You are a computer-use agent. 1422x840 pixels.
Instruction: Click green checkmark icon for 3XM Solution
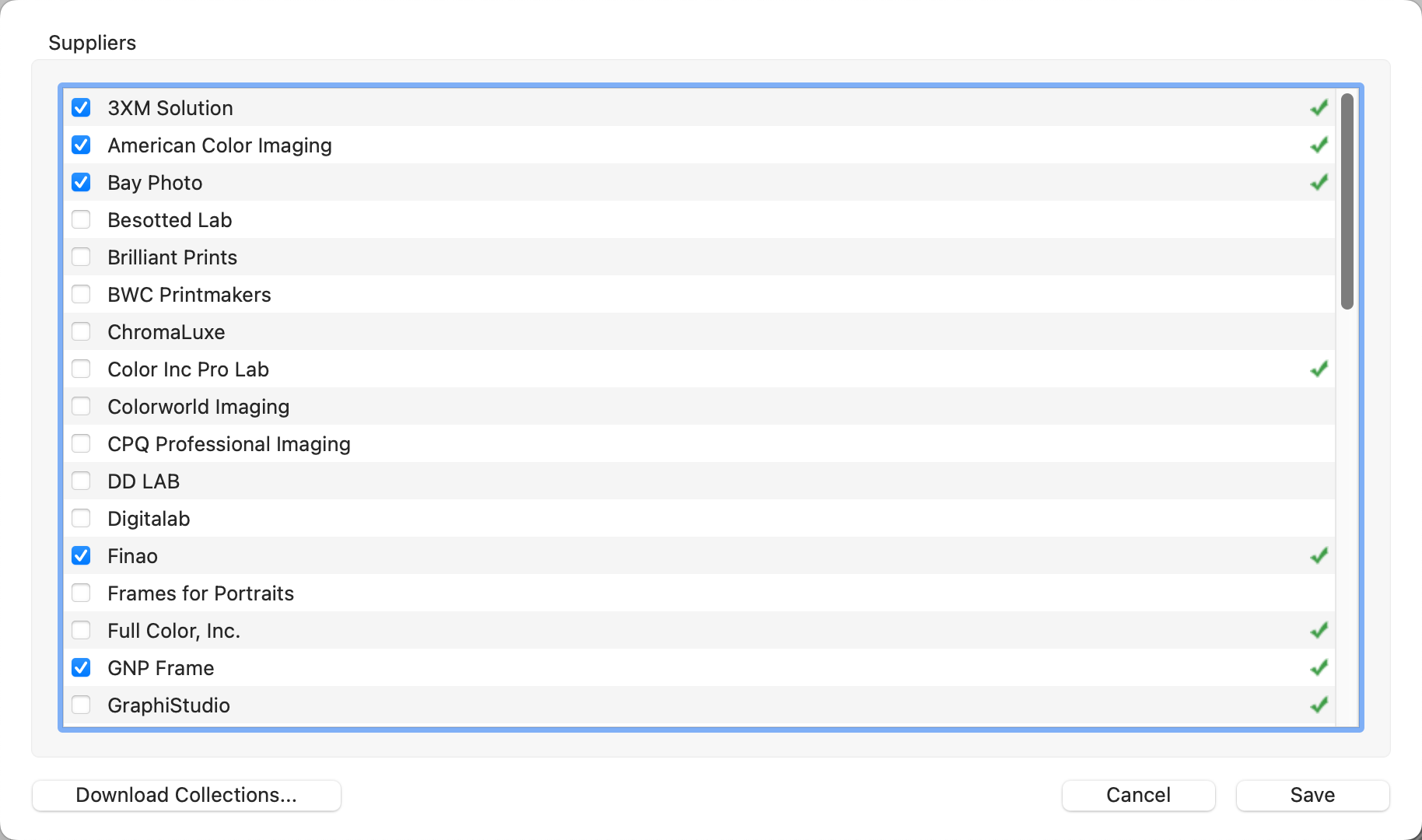point(1319,108)
